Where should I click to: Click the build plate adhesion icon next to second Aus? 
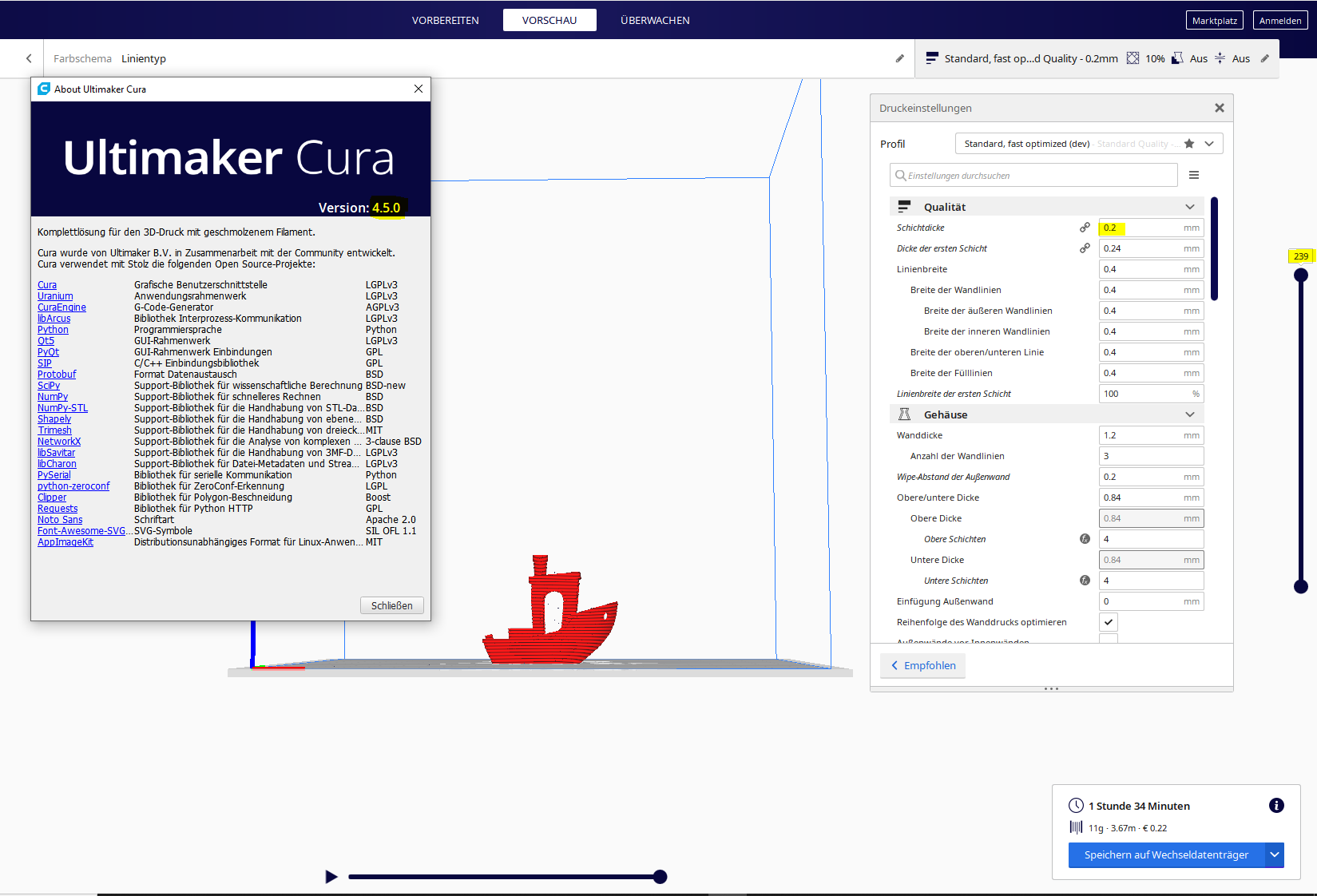point(1220,57)
